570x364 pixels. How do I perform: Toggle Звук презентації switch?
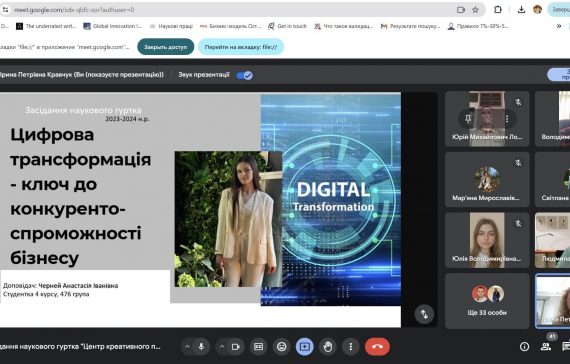click(245, 75)
